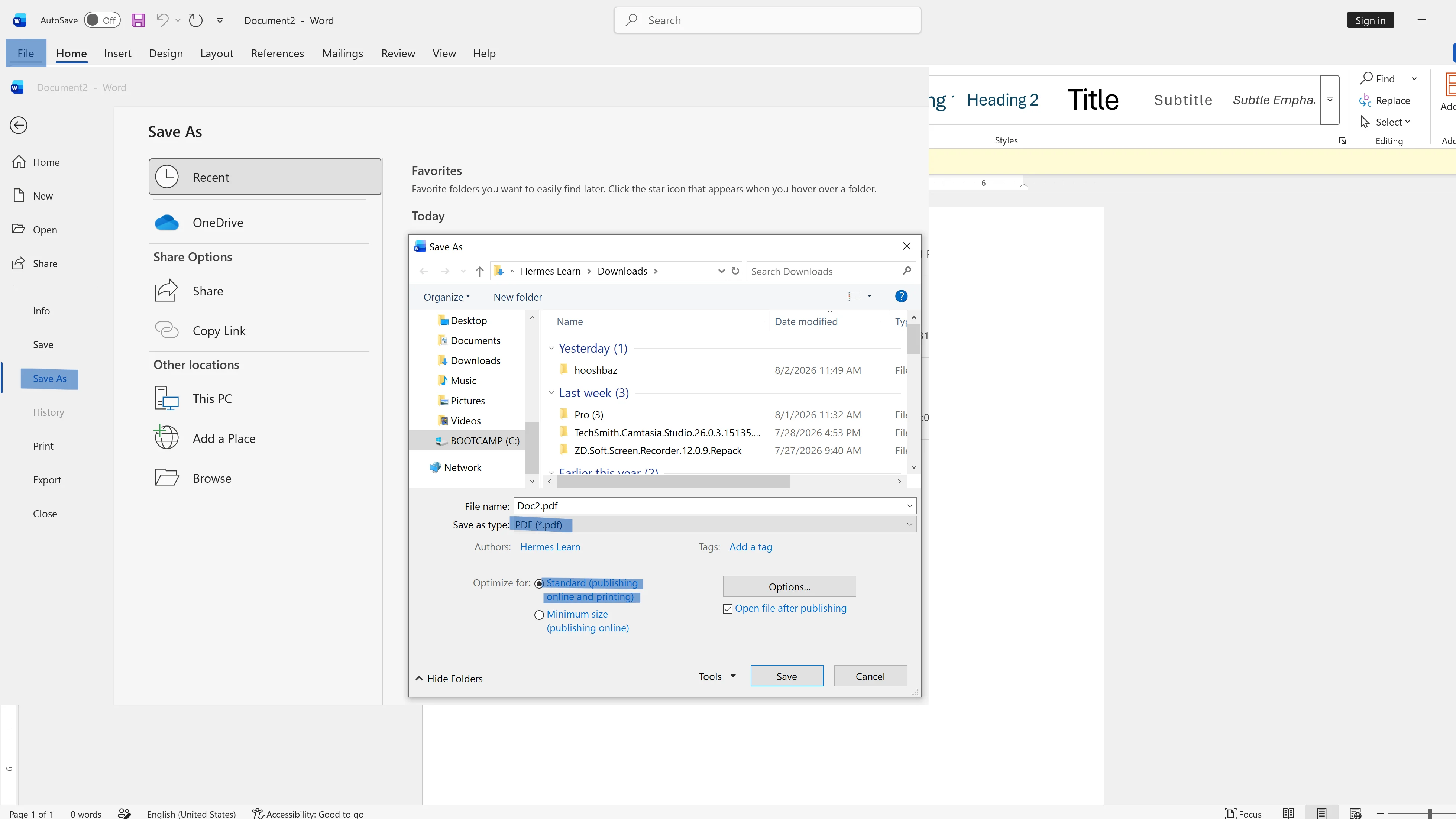Click the Browse folder icon

(167, 478)
